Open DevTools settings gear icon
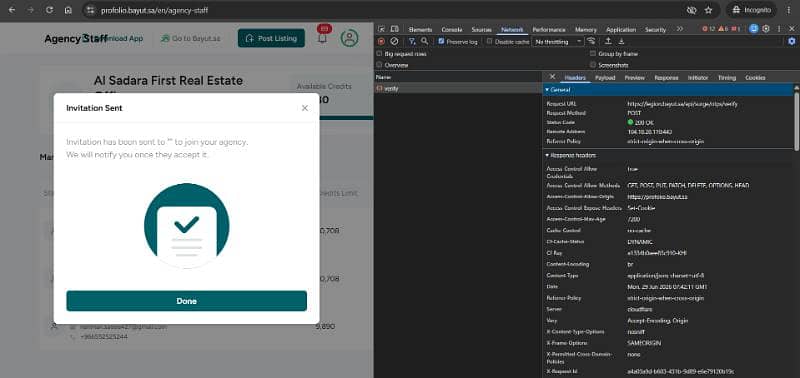 [x=766, y=29]
